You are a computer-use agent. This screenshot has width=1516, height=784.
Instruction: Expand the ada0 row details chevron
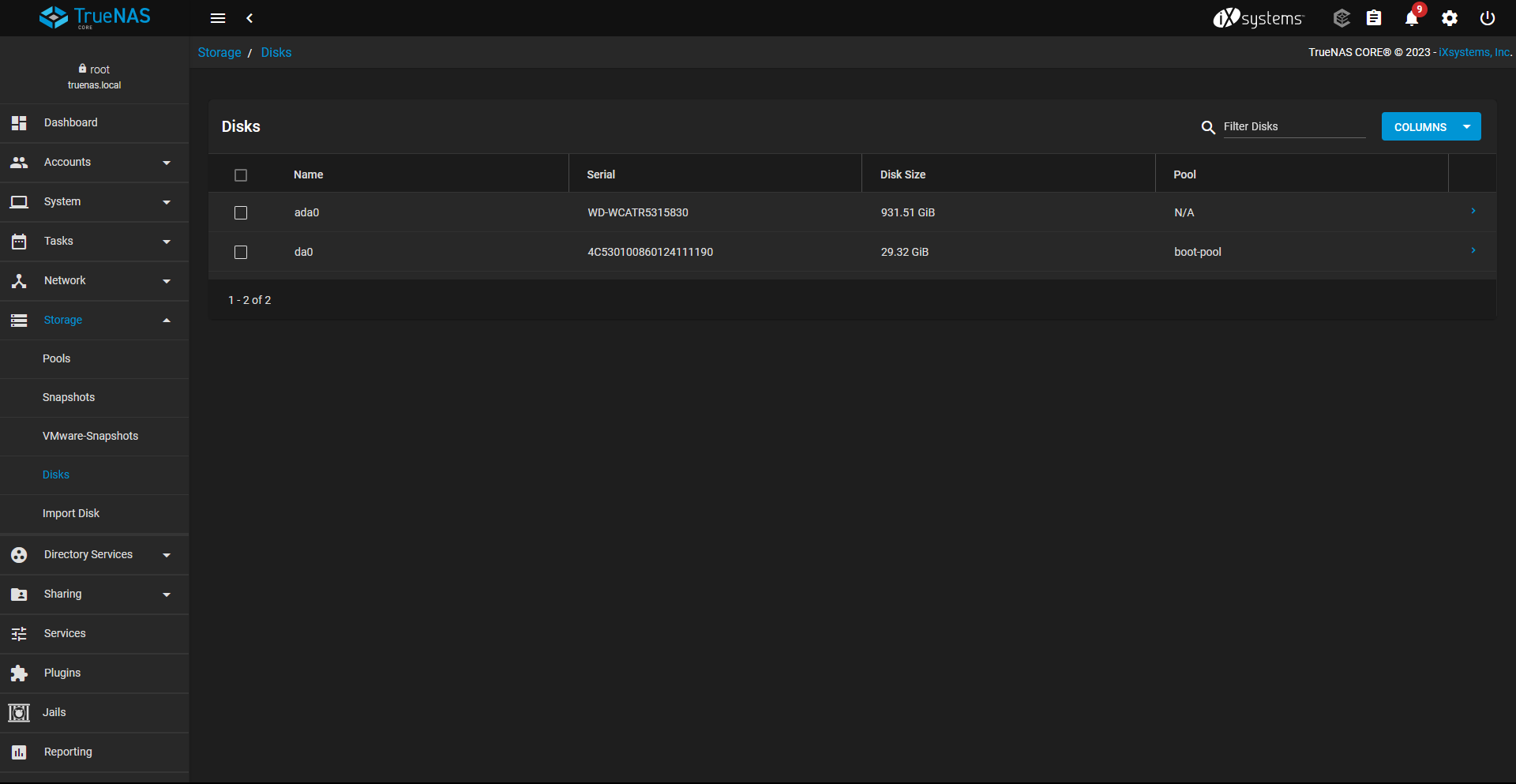point(1473,211)
